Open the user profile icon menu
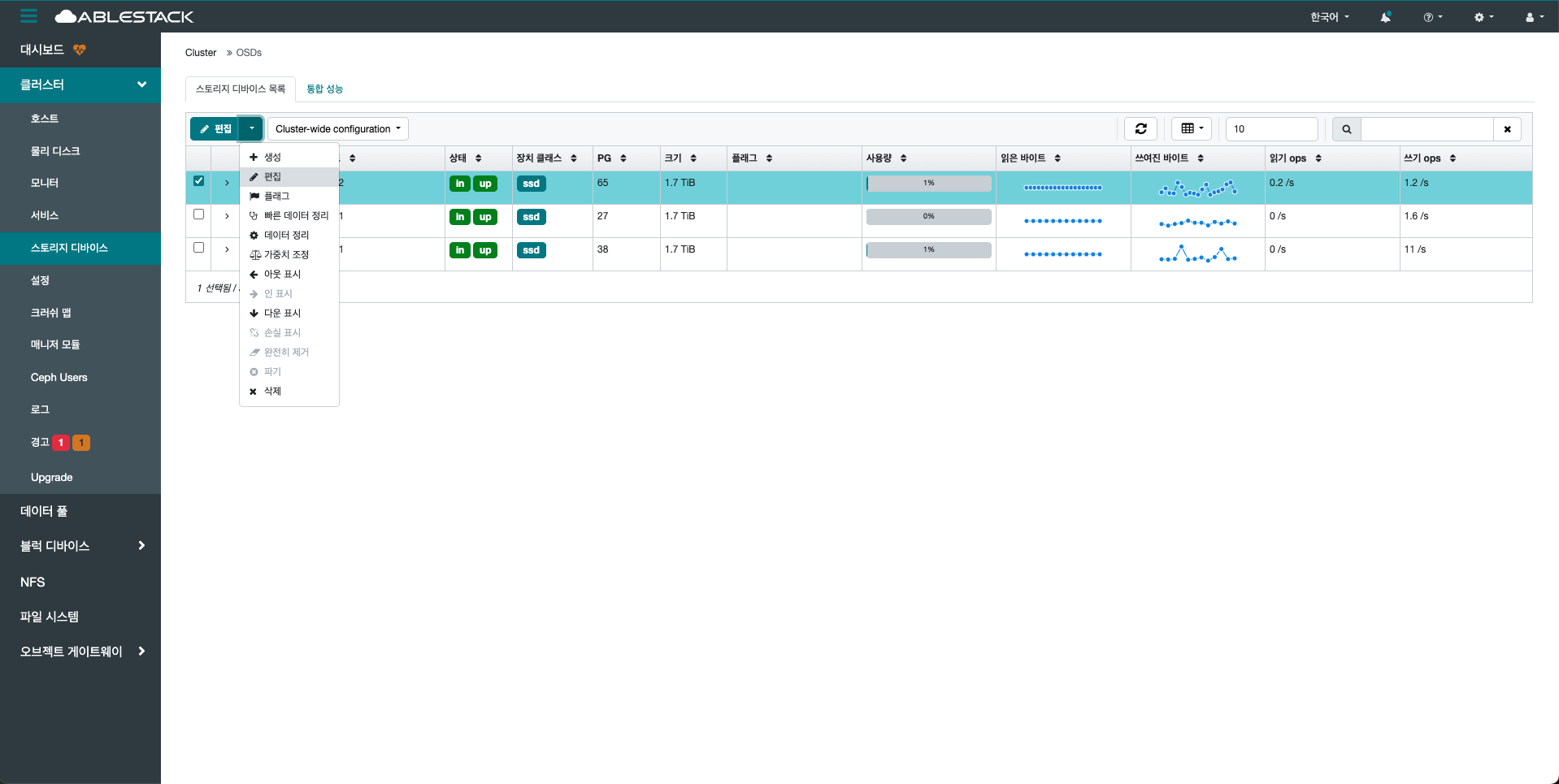This screenshot has width=1559, height=784. [1534, 17]
